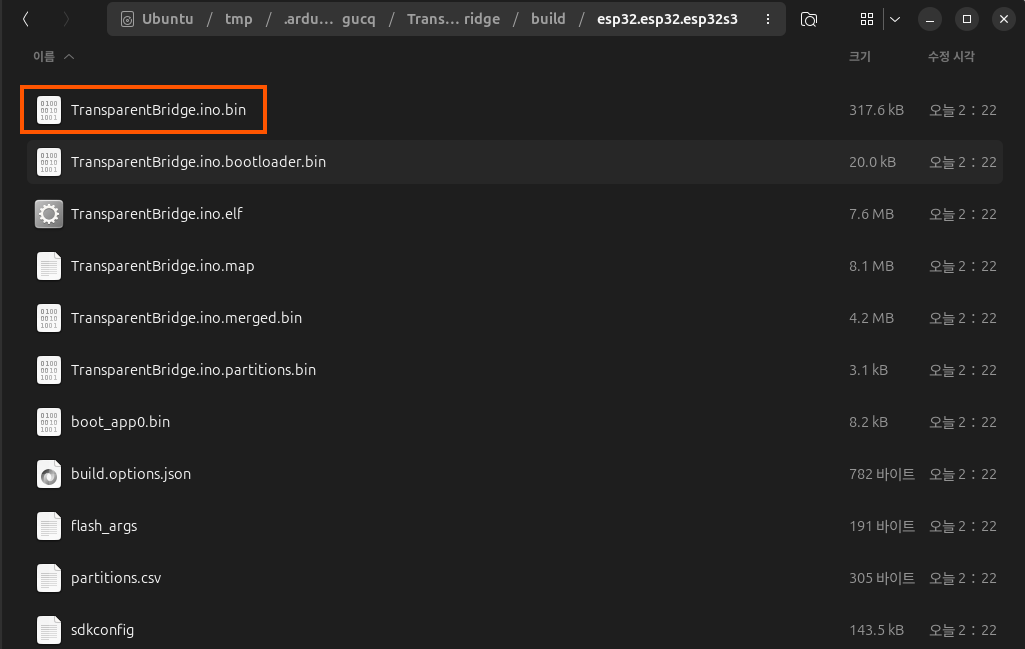The height and width of the screenshot is (649, 1025).
Task: Switch to grid view icon
Action: coord(867,20)
